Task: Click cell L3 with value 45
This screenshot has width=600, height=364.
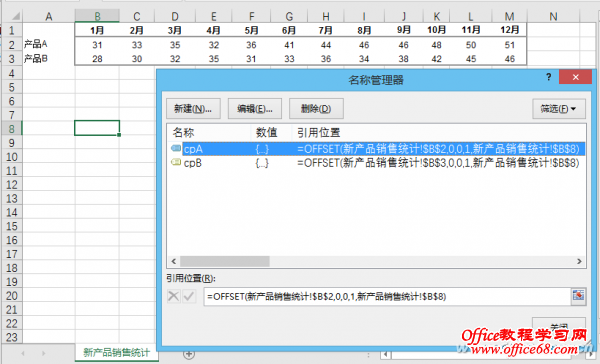Action: click(471, 59)
